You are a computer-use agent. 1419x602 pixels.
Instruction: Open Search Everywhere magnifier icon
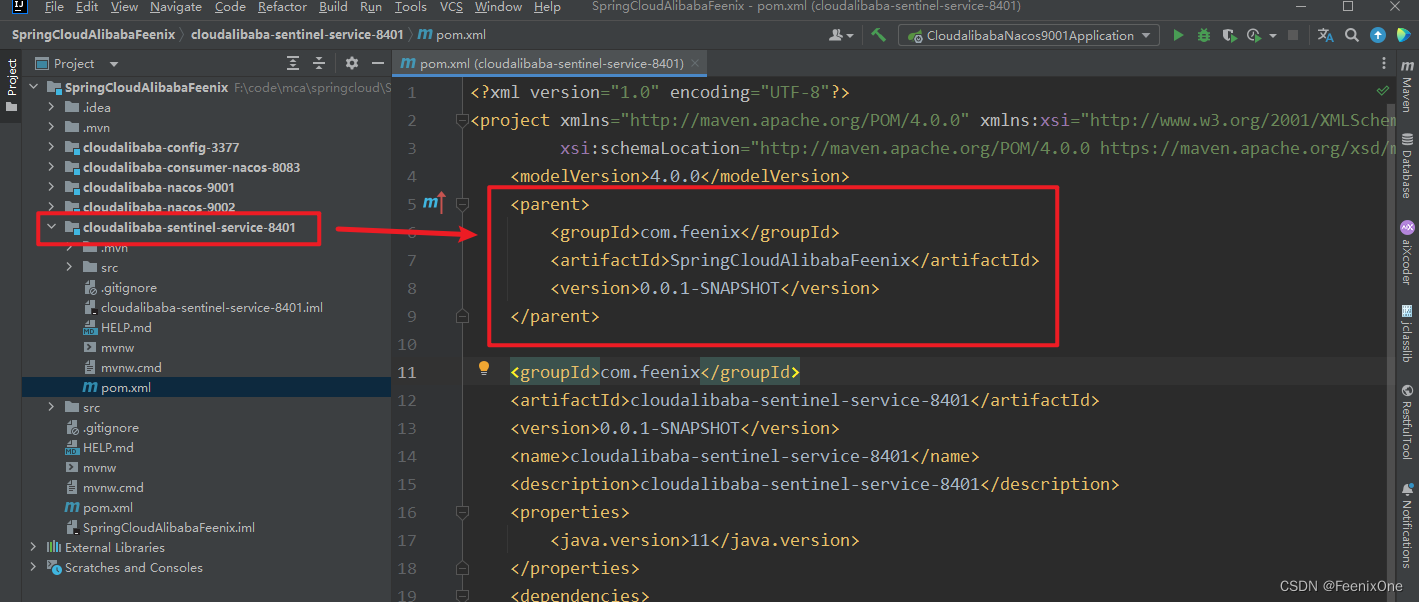[1352, 35]
